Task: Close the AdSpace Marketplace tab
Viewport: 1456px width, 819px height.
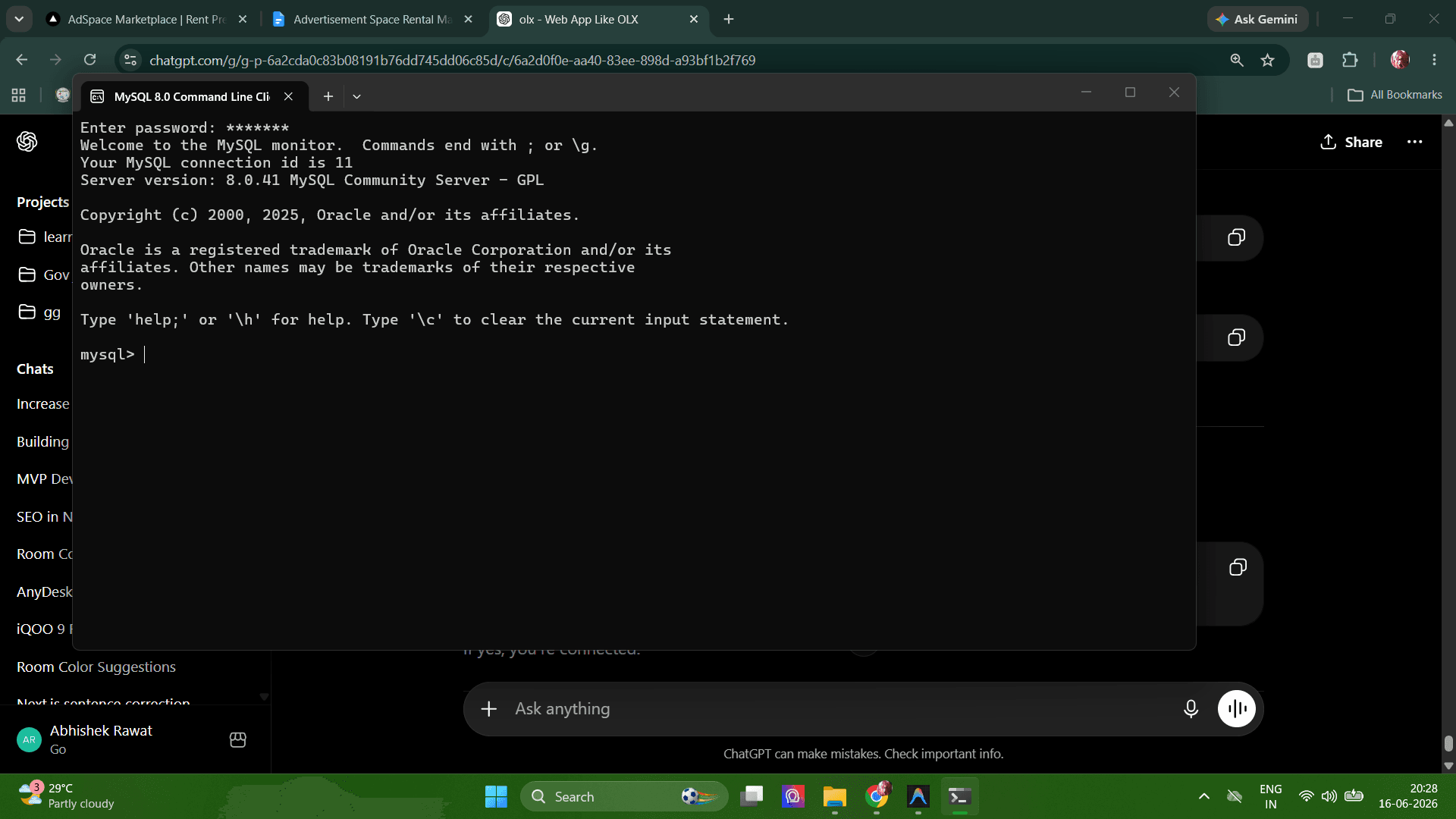Action: [243, 19]
